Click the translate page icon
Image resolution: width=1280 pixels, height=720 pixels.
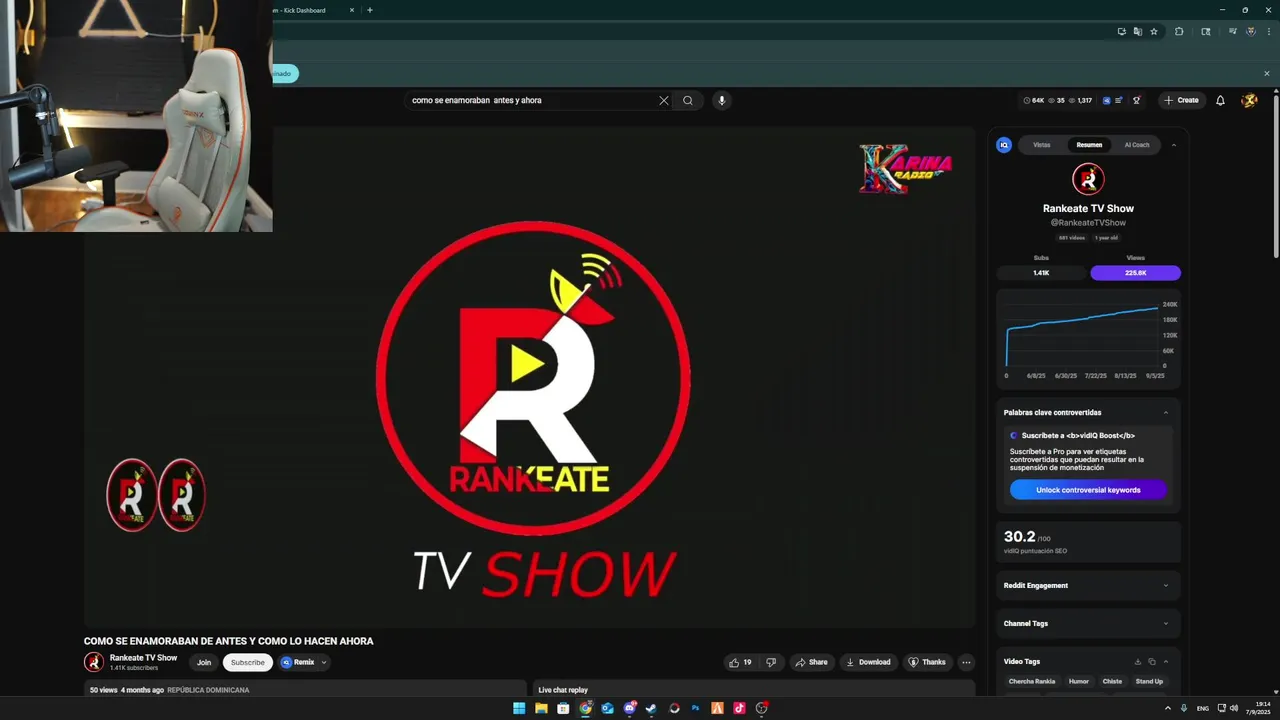point(1138,32)
